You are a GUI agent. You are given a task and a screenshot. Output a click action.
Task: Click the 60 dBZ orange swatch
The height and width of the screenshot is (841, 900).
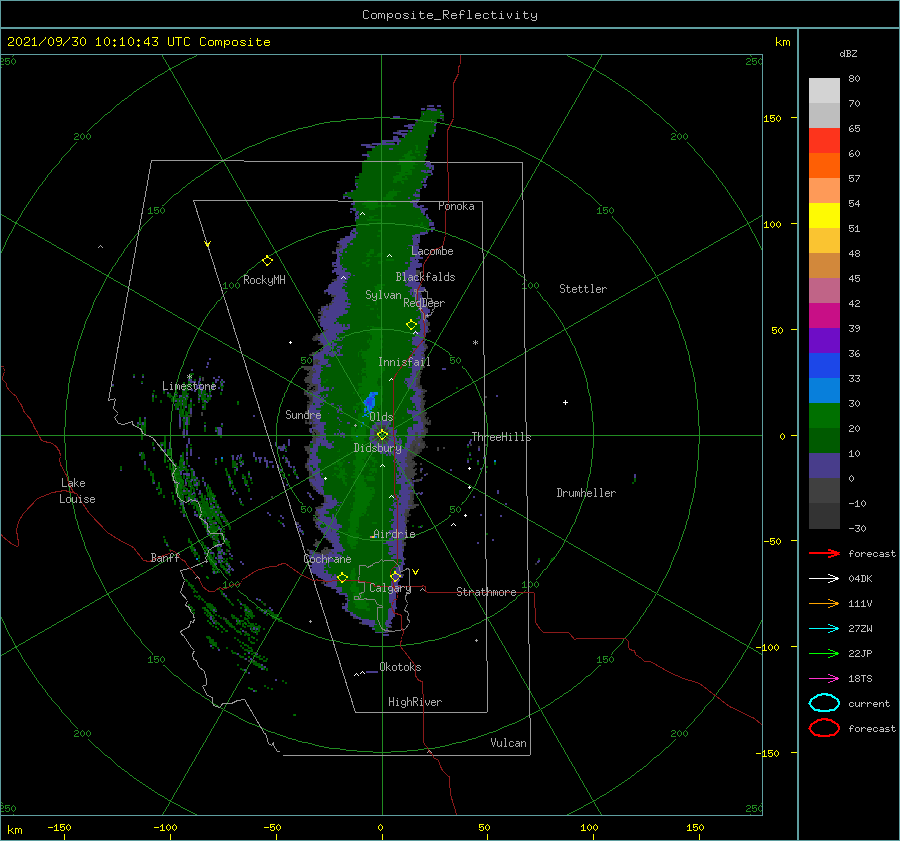click(x=824, y=165)
